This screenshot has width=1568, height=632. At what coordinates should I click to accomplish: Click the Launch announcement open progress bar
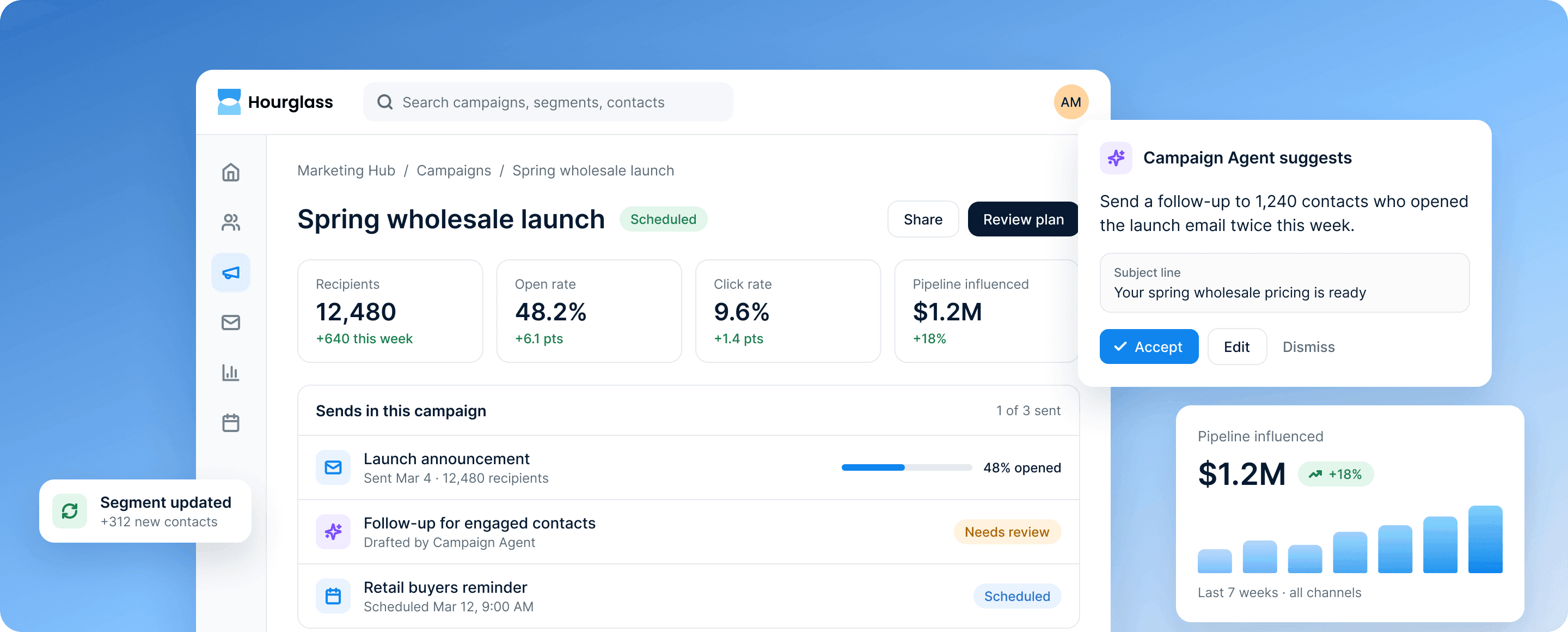[x=906, y=467]
